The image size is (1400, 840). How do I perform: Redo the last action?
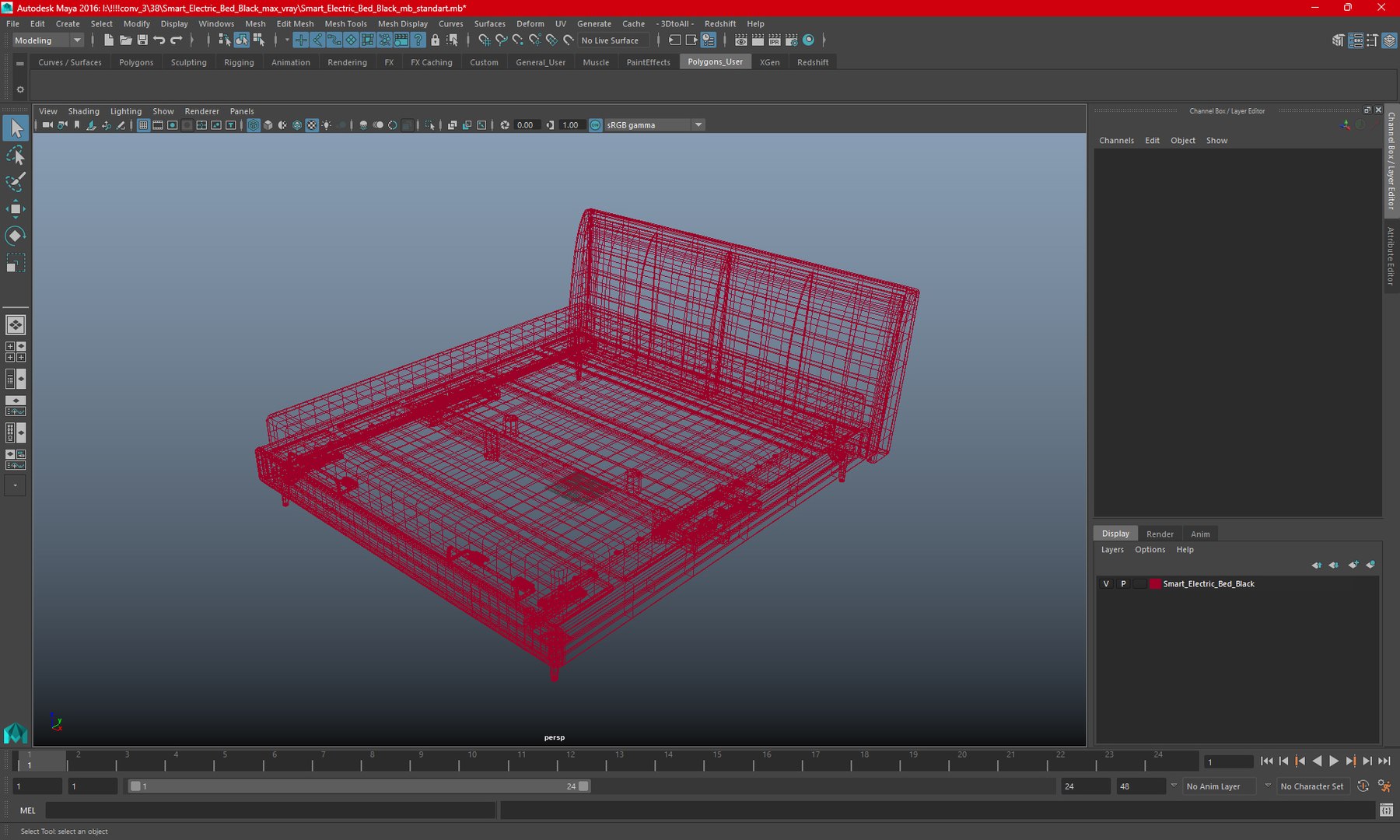pyautogui.click(x=177, y=40)
